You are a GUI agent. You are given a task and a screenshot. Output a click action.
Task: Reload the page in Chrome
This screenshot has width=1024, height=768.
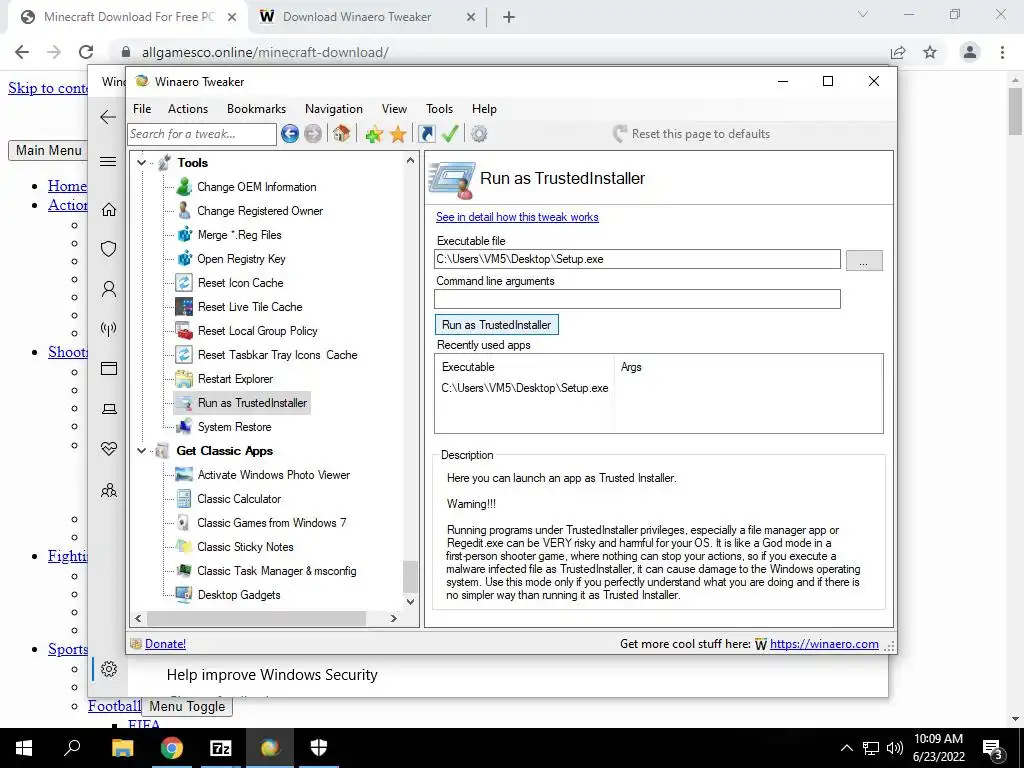click(86, 52)
